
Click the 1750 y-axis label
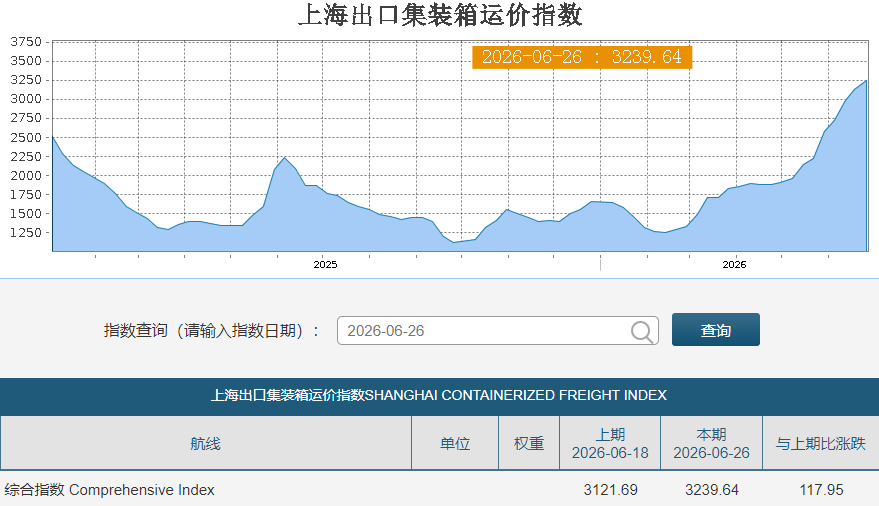click(x=26, y=194)
